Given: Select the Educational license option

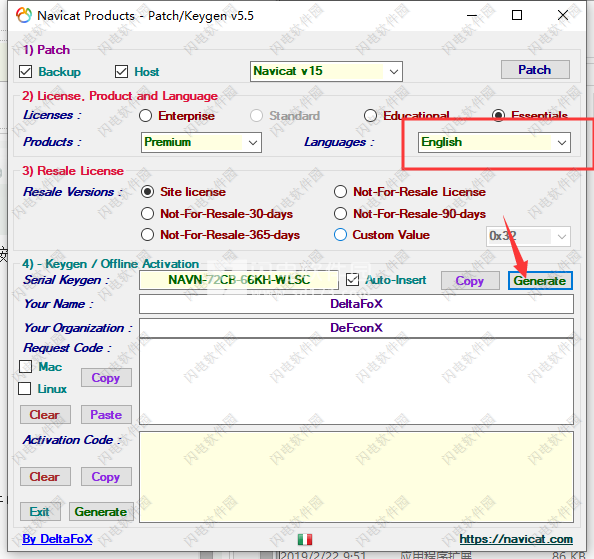Looking at the screenshot, I should [370, 116].
